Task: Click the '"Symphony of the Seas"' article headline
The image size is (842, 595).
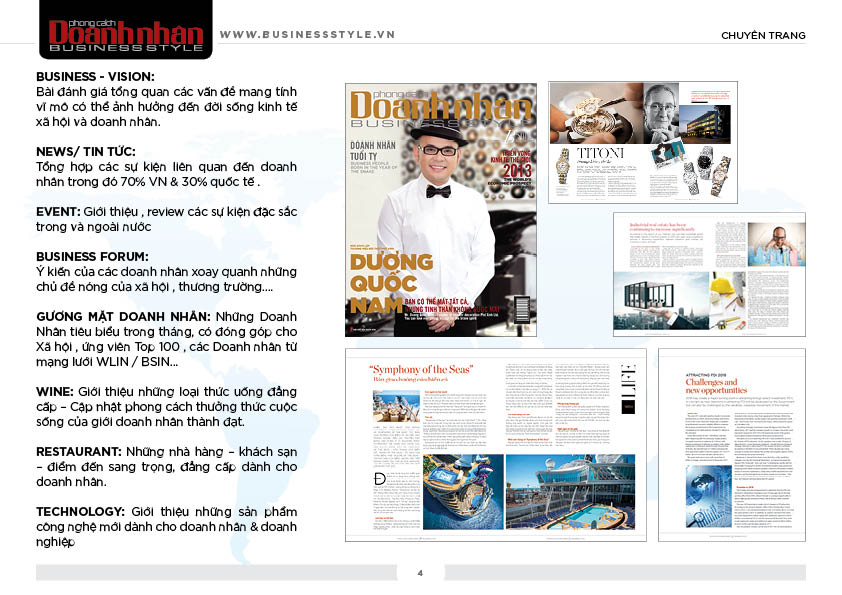Action: [x=422, y=369]
